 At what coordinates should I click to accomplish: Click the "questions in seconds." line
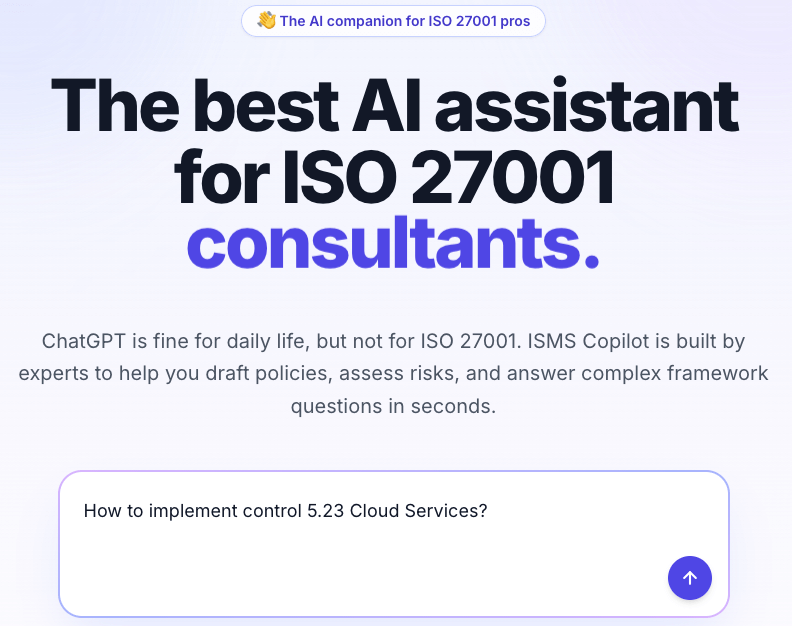394,407
